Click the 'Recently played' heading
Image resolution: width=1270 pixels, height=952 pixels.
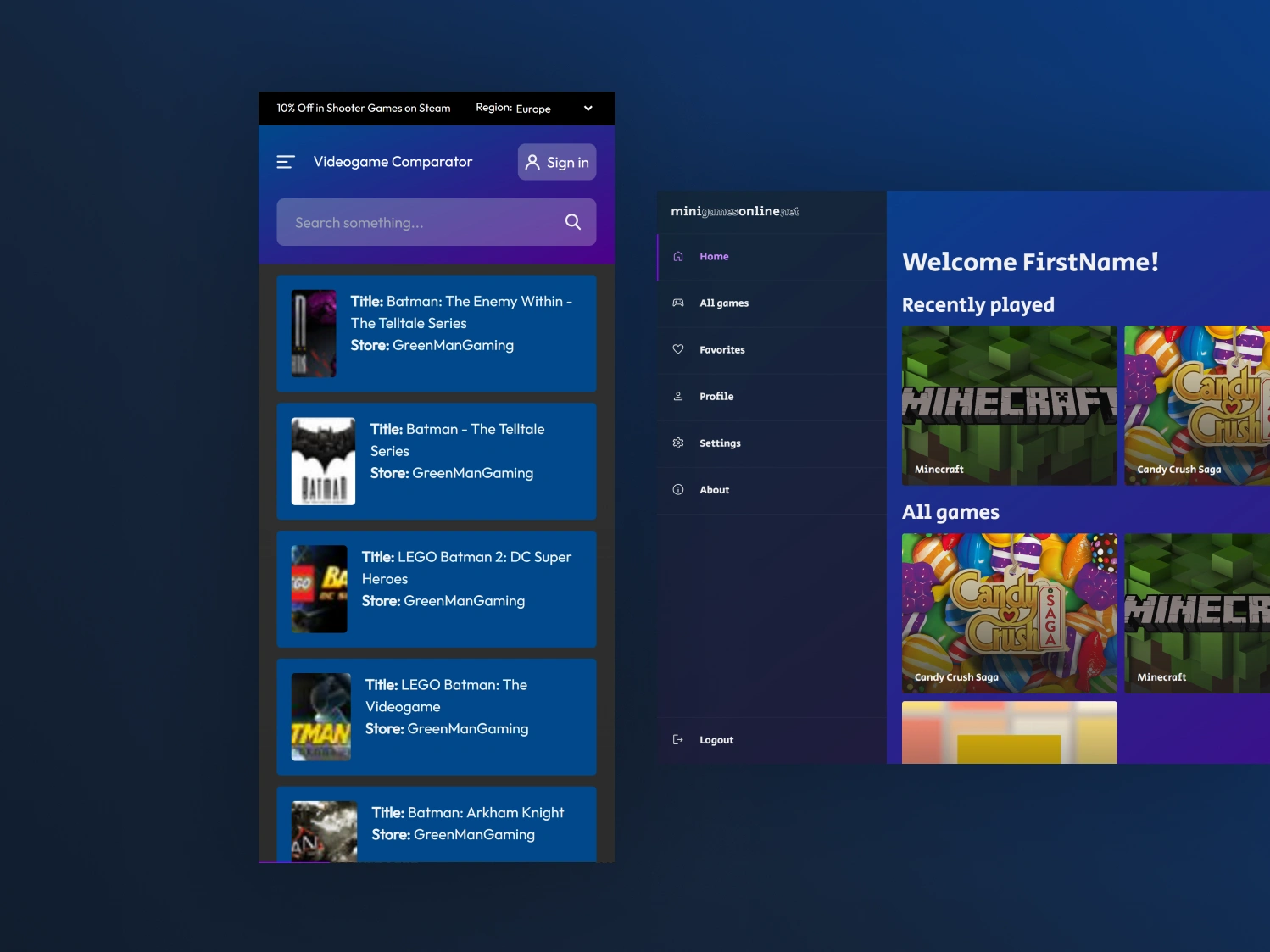(x=978, y=305)
